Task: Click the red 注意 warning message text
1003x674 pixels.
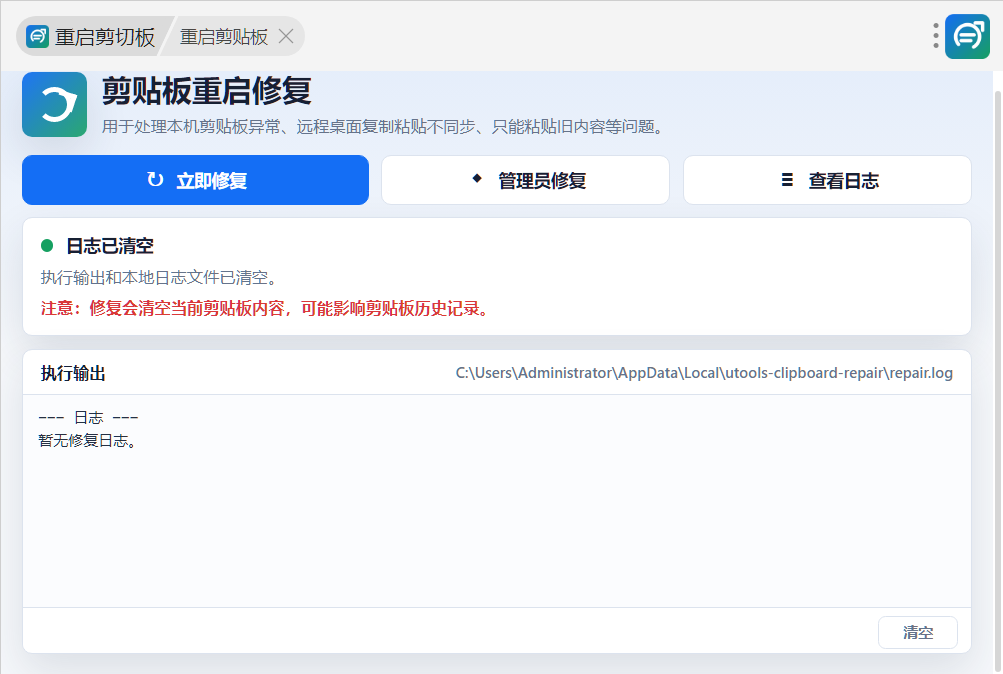Action: tap(265, 309)
